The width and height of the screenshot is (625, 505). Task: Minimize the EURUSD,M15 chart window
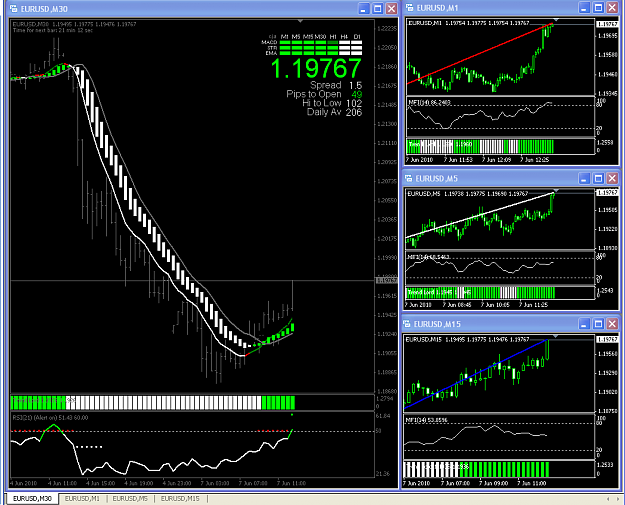584,324
